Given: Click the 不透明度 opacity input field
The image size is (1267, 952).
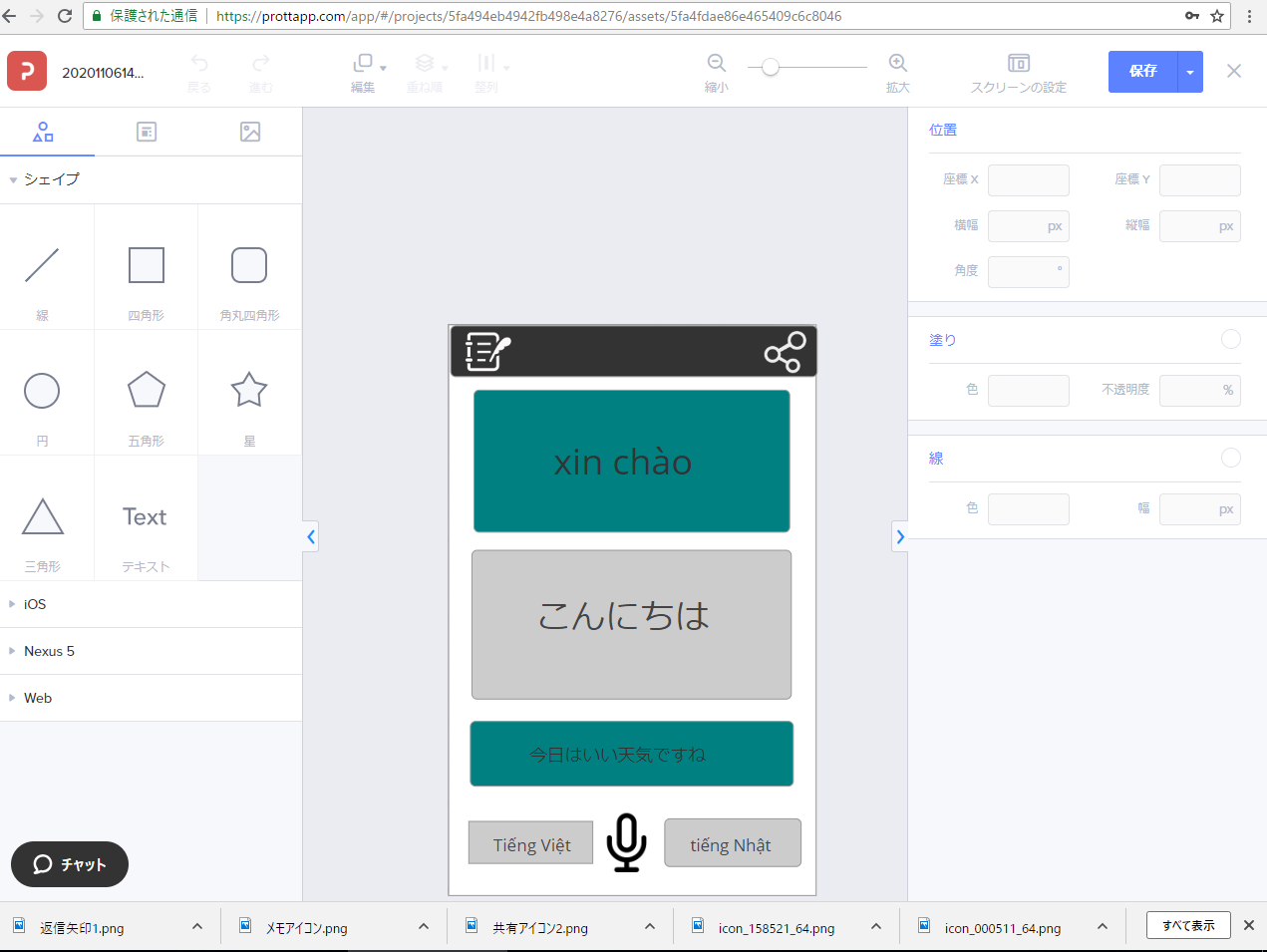Looking at the screenshot, I should [1200, 390].
